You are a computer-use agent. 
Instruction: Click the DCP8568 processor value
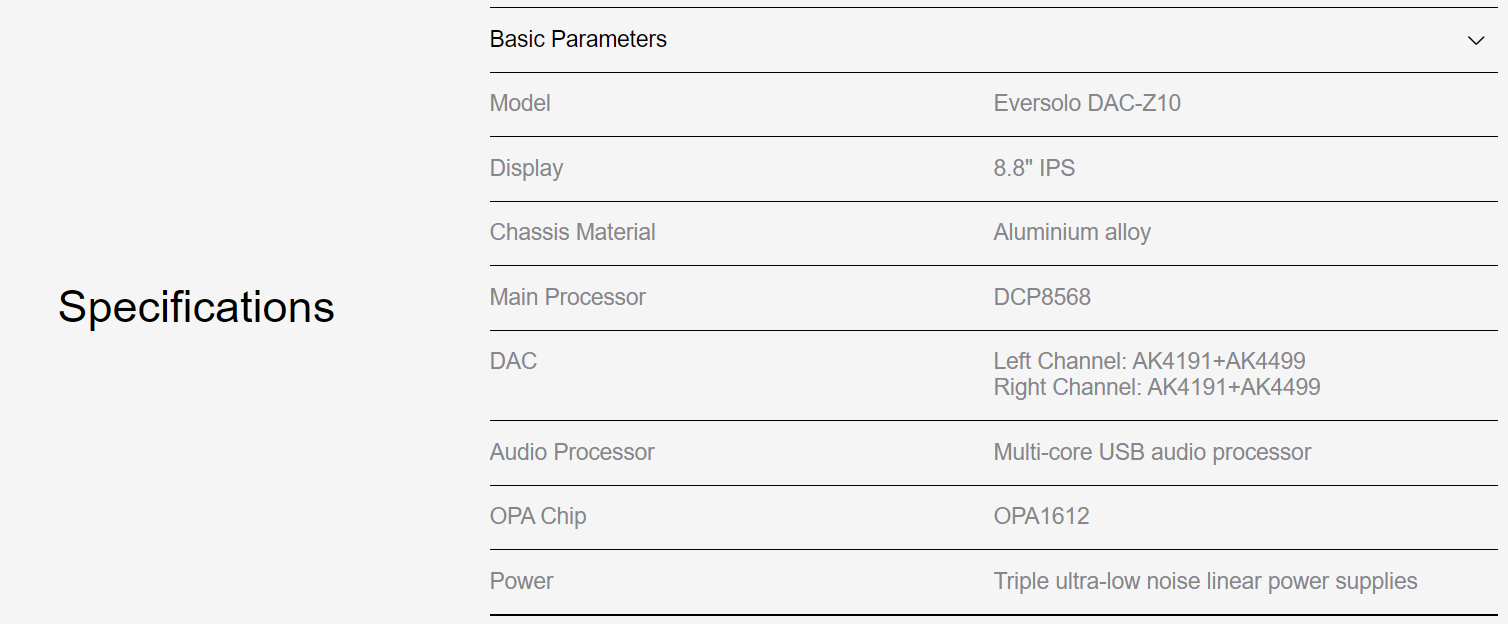tap(1042, 297)
